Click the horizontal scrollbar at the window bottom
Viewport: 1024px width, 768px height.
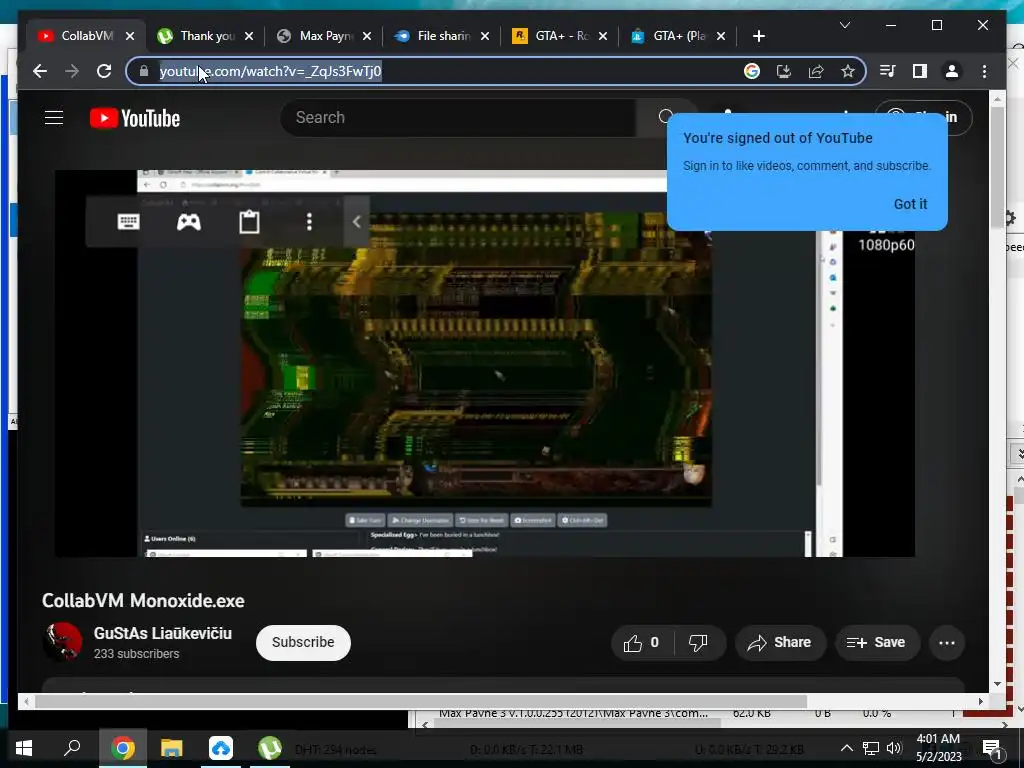click(421, 701)
